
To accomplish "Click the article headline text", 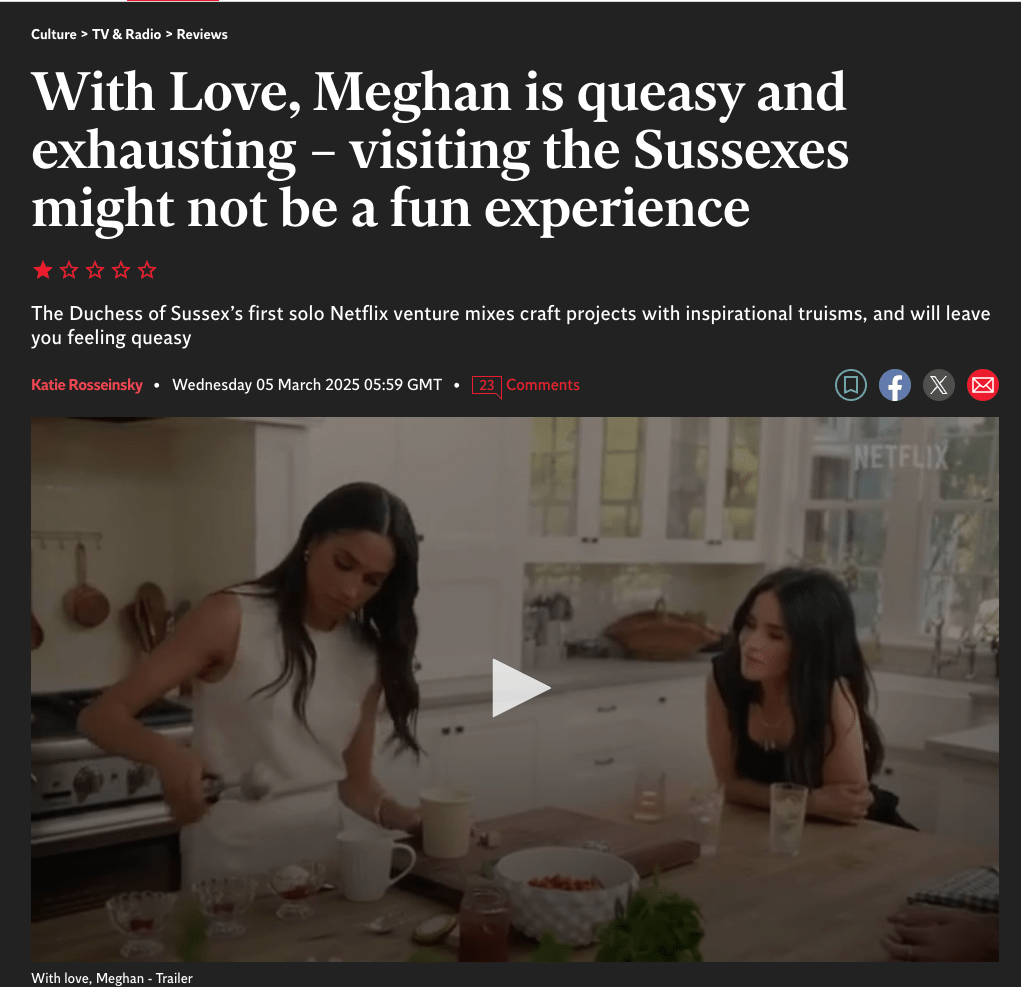I will [x=440, y=150].
